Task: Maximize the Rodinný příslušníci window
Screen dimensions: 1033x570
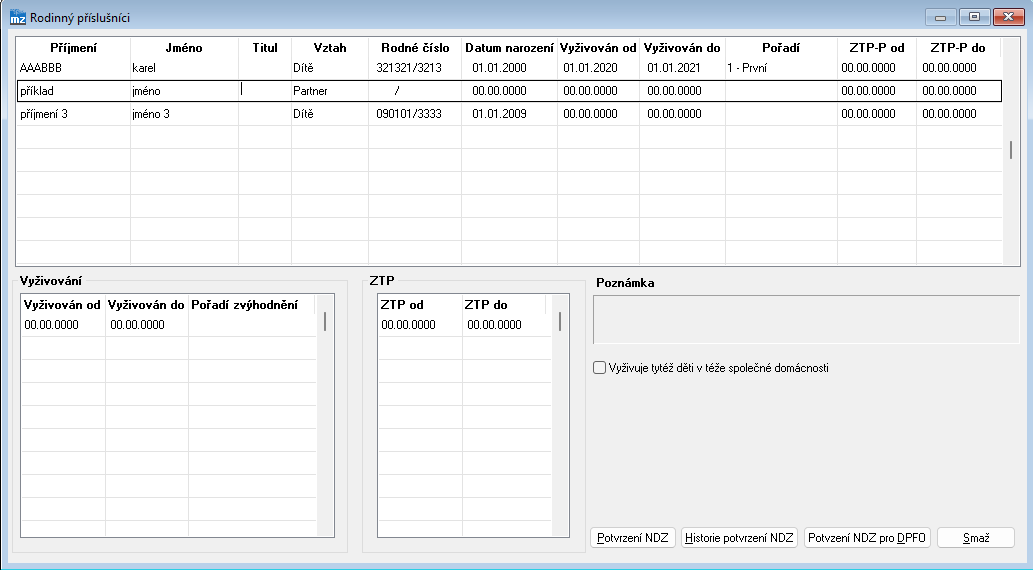Action: (973, 17)
